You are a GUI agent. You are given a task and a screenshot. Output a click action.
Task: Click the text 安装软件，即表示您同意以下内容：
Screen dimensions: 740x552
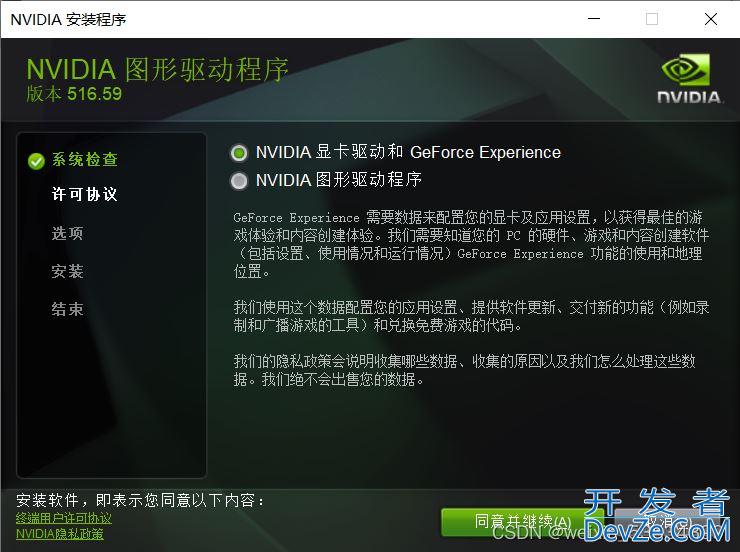tap(140, 500)
